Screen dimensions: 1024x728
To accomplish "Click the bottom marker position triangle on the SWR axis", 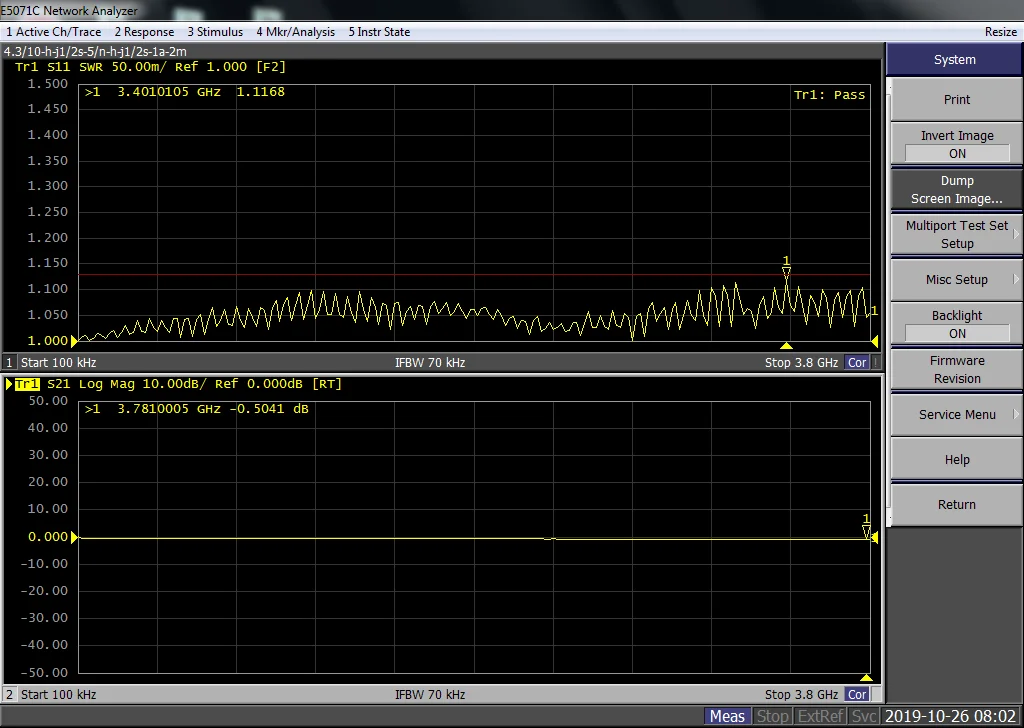I will point(786,346).
